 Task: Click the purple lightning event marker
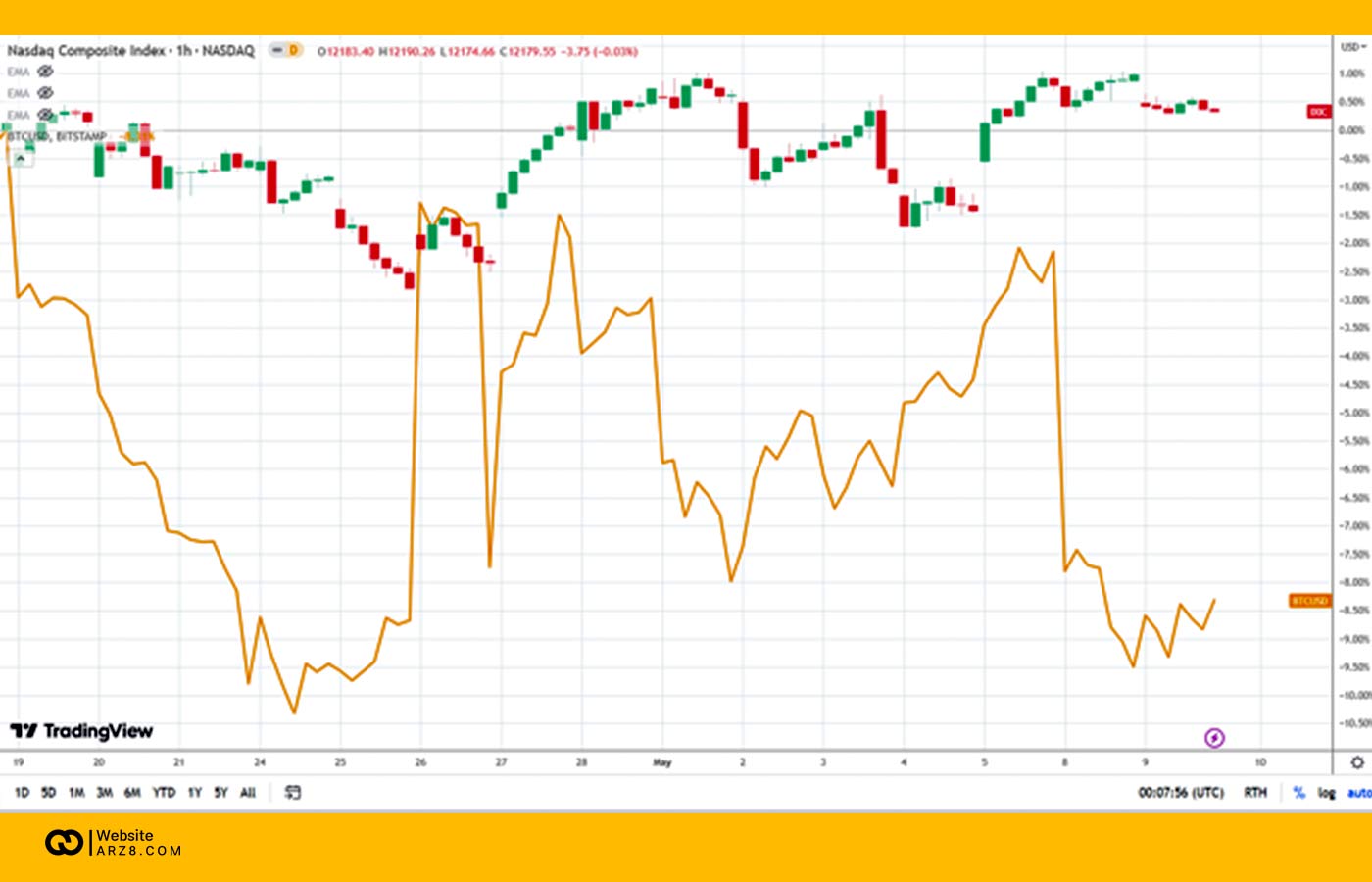pos(1214,738)
